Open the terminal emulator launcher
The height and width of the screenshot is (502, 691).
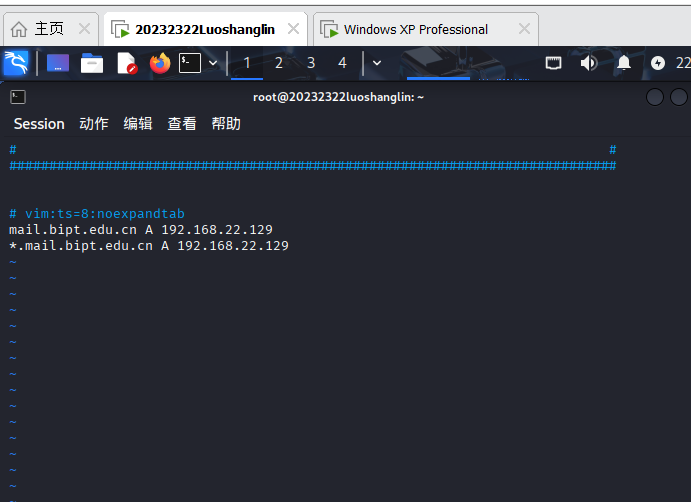click(190, 63)
